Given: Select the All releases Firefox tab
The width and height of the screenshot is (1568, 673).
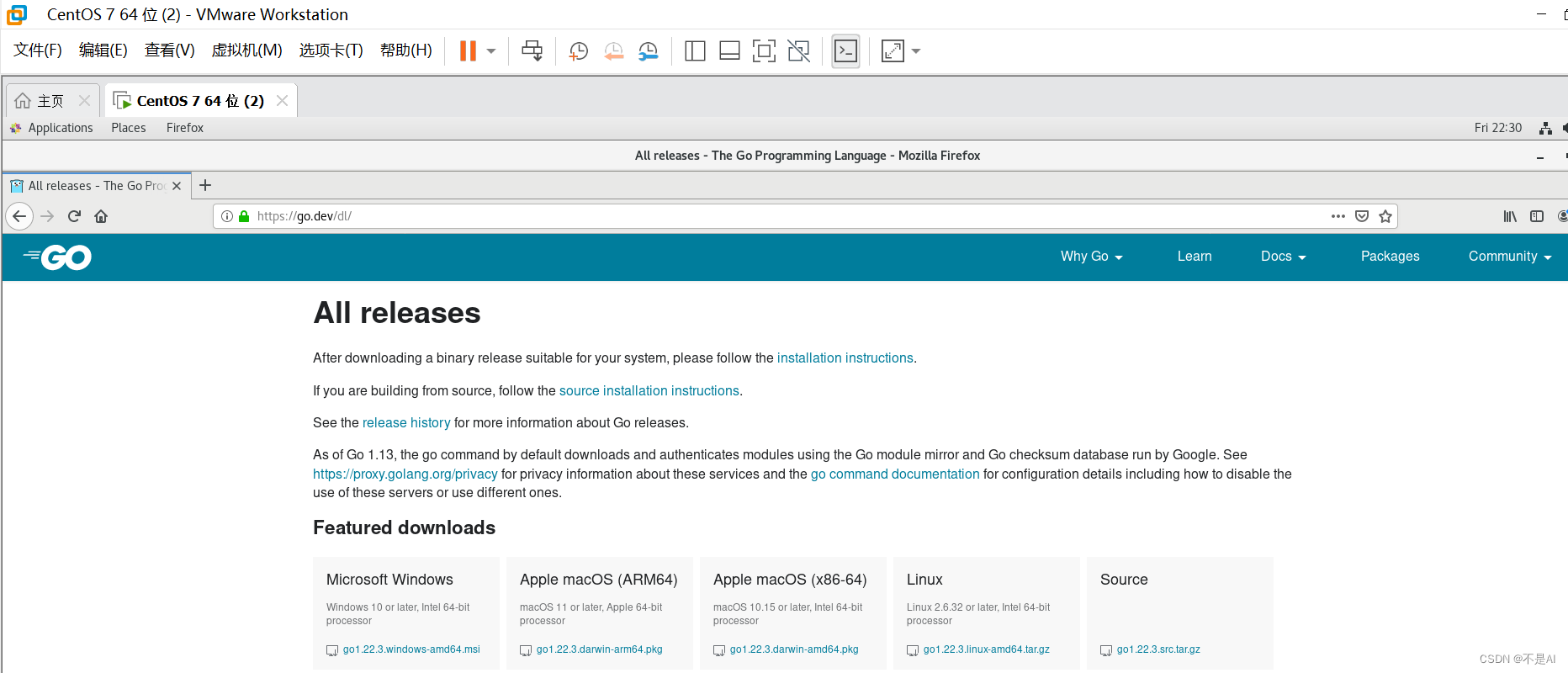Looking at the screenshot, I should [x=96, y=186].
